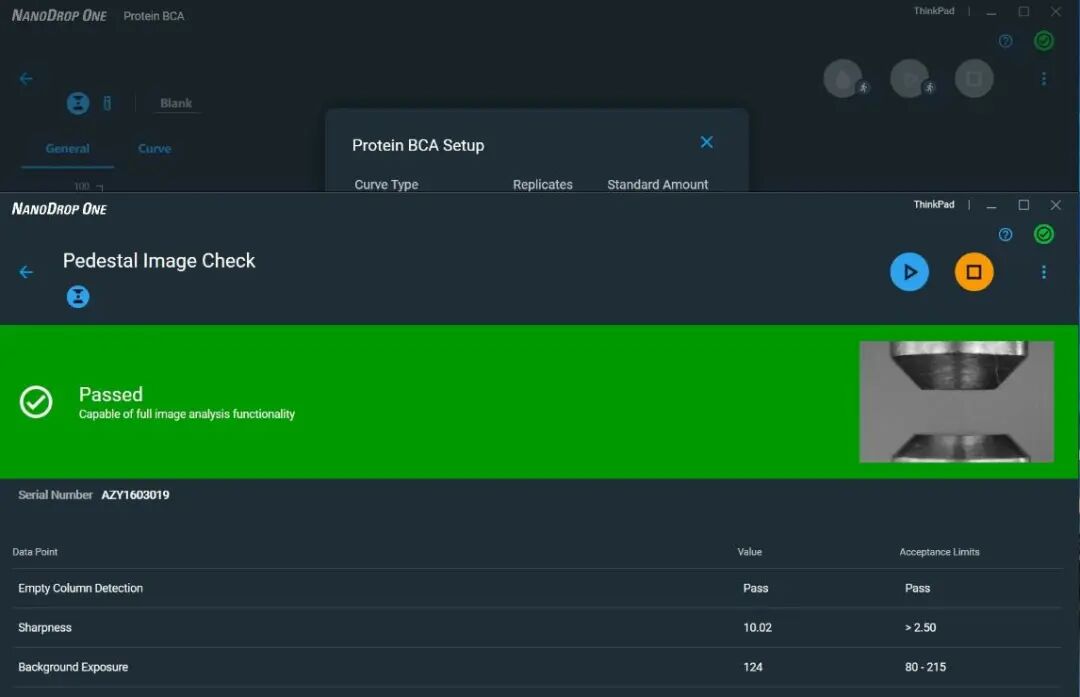Click green status checkmark in Pedestal Image Check window
This screenshot has width=1080, height=697.
[1043, 234]
